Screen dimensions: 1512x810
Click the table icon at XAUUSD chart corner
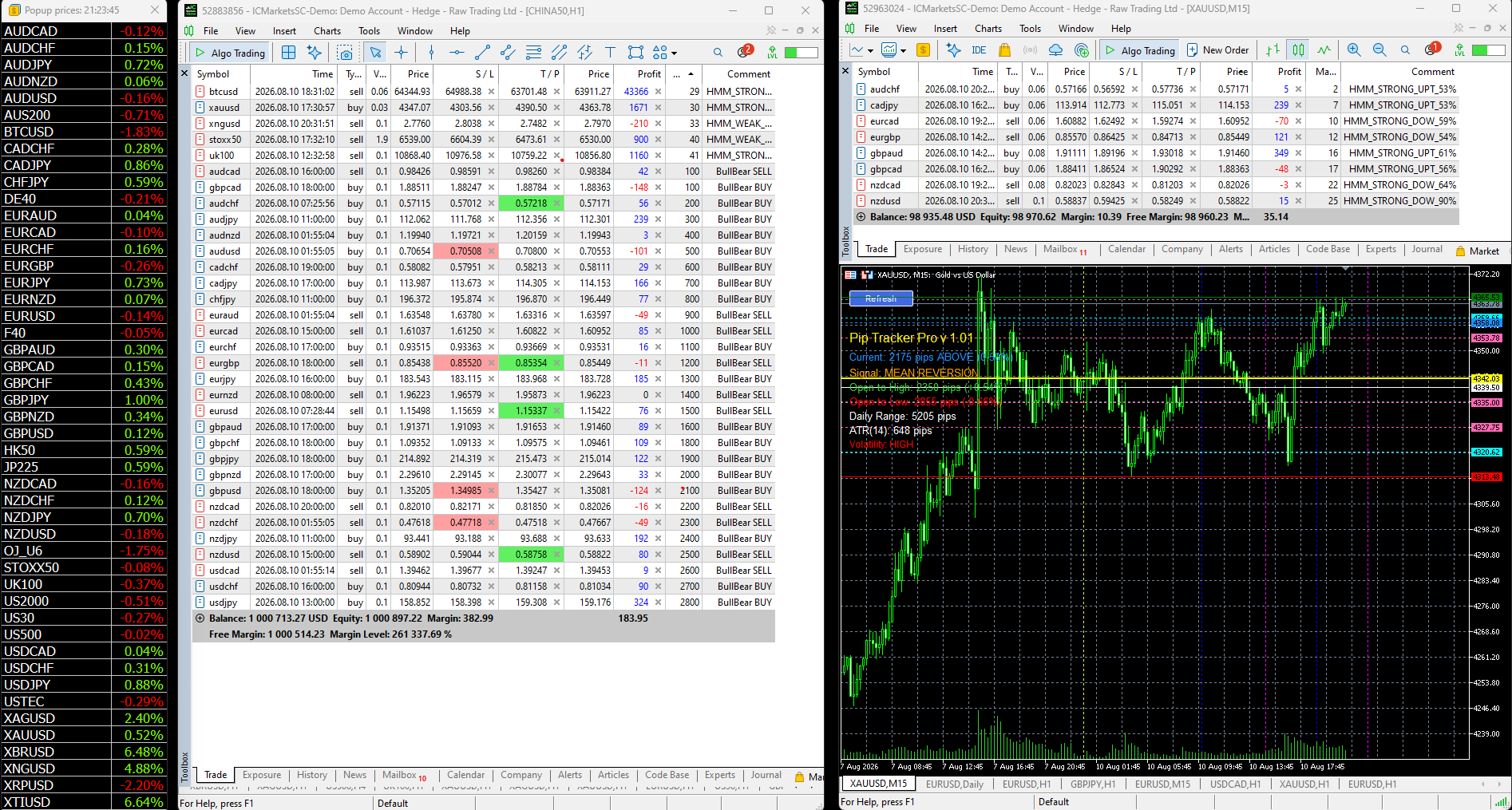coord(850,275)
